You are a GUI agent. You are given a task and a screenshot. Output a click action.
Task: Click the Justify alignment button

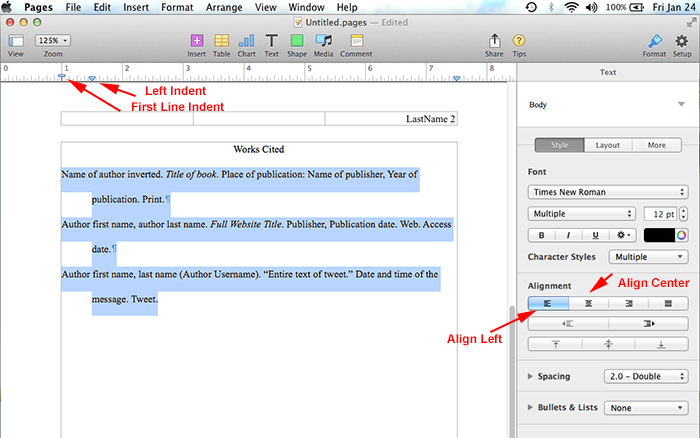667,302
